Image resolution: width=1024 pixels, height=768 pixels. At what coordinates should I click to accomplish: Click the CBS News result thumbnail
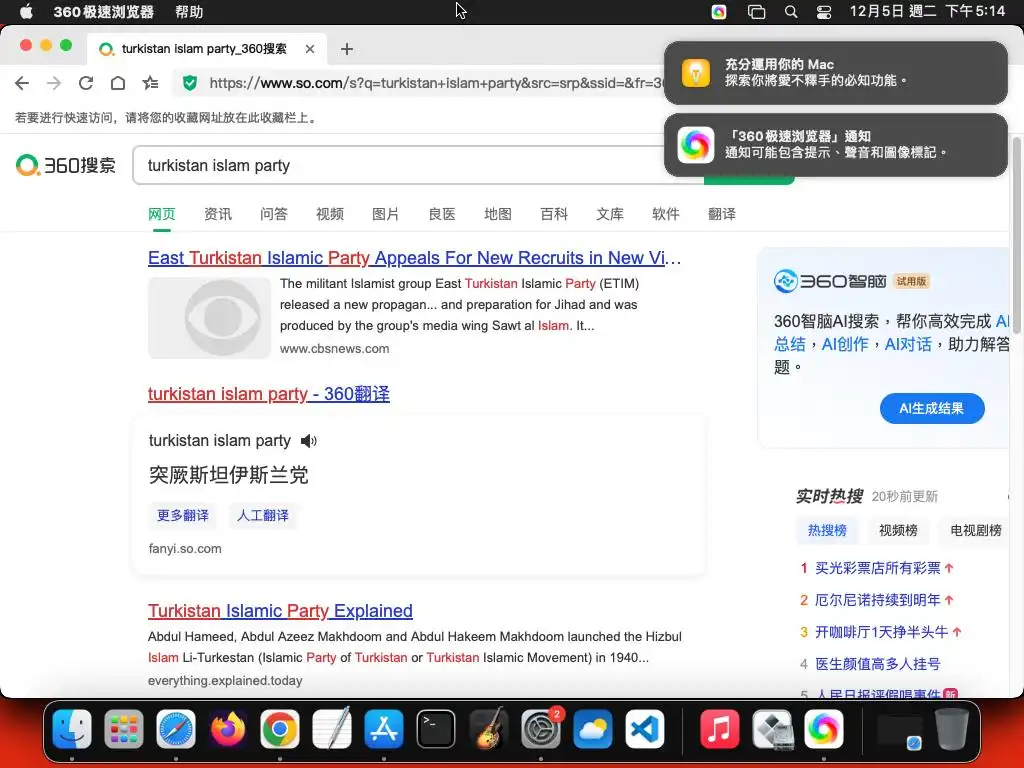[209, 318]
